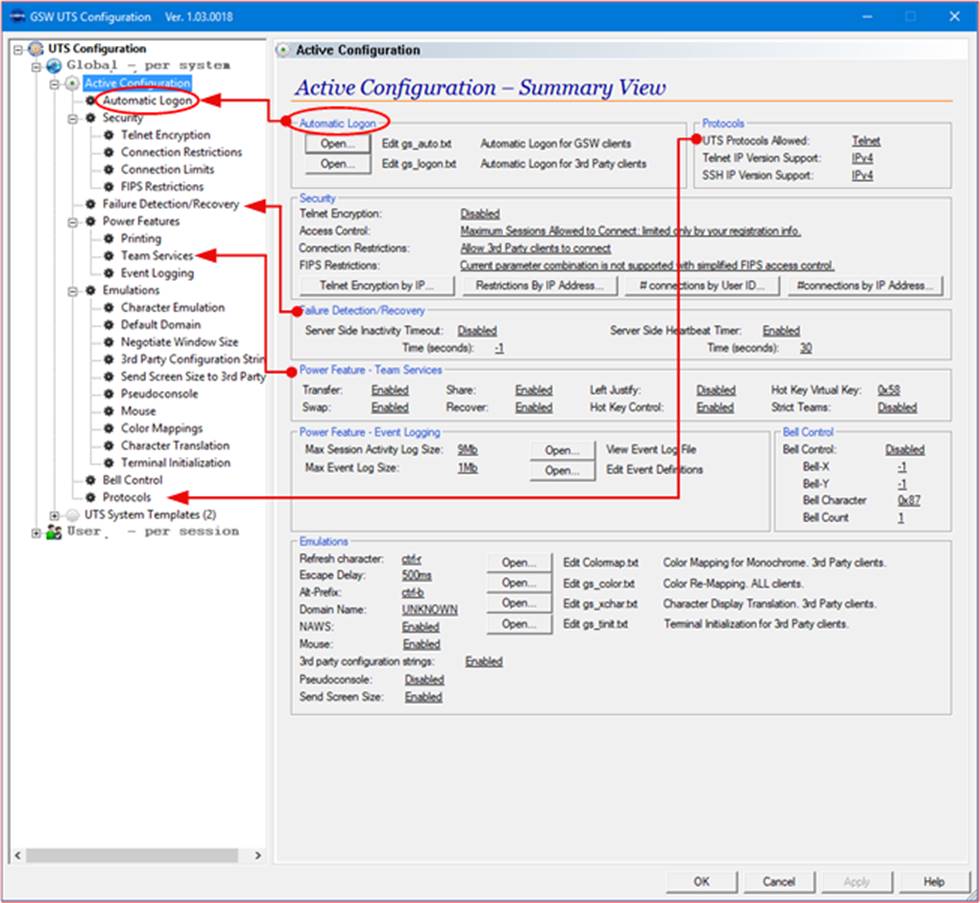Viewport: 980px width, 903px height.
Task: Open Edit gs_color.txt file
Action: coord(519,583)
